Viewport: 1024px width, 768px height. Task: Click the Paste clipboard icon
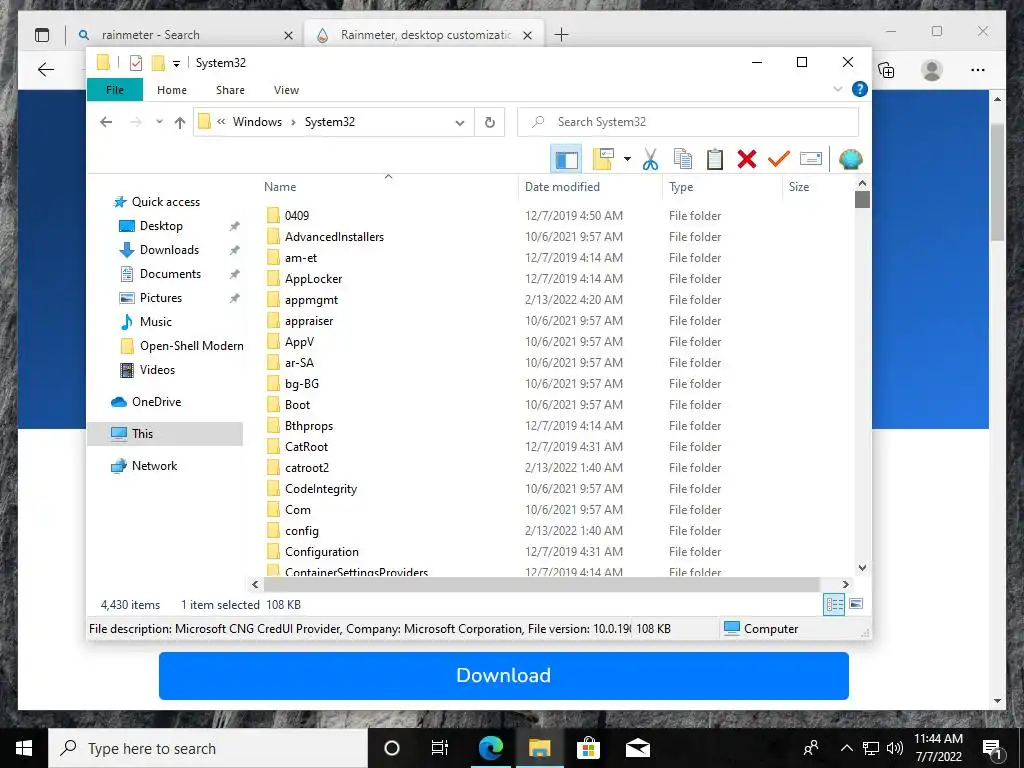pos(714,159)
